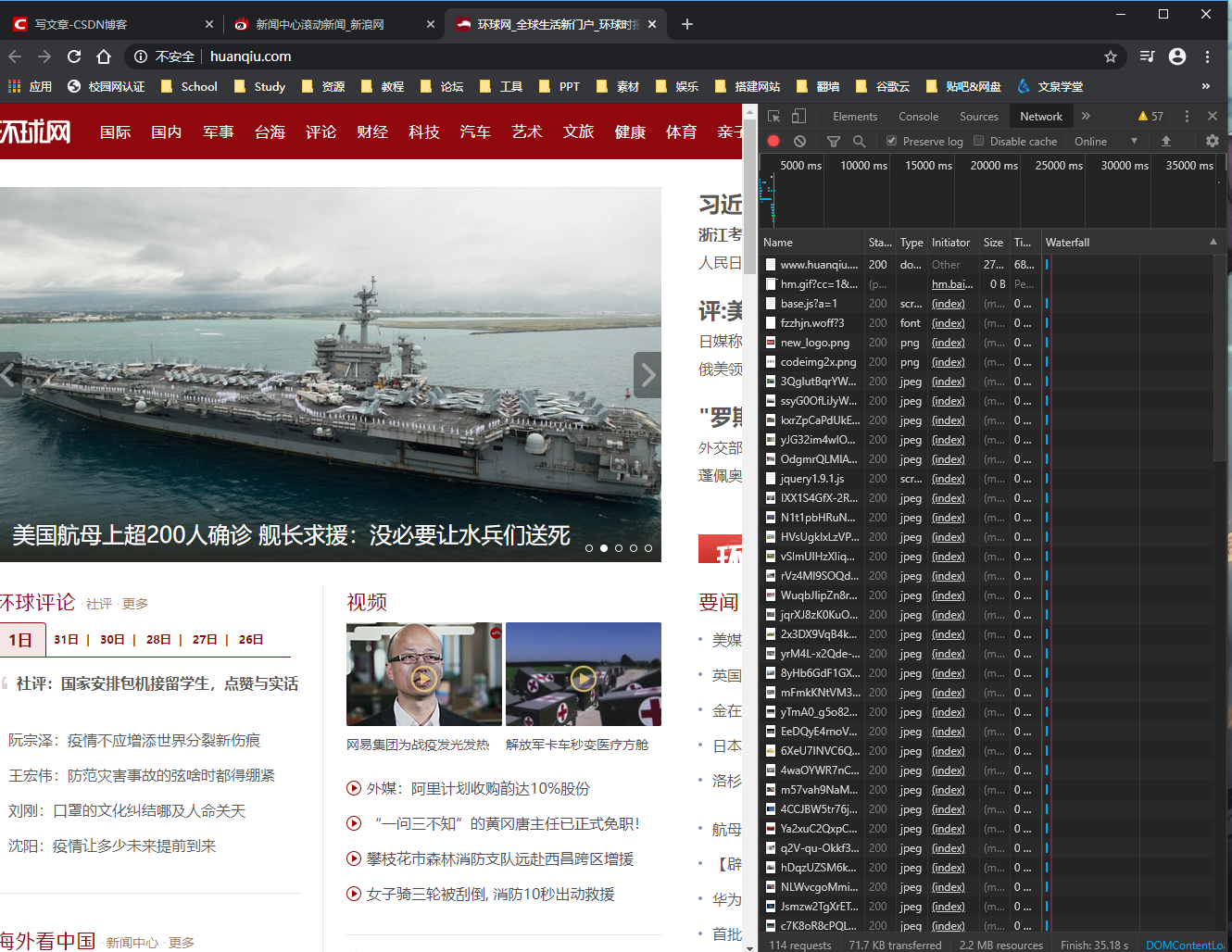1232x952 pixels.
Task: Expand more DevTools tabs chevron
Action: 1086,117
